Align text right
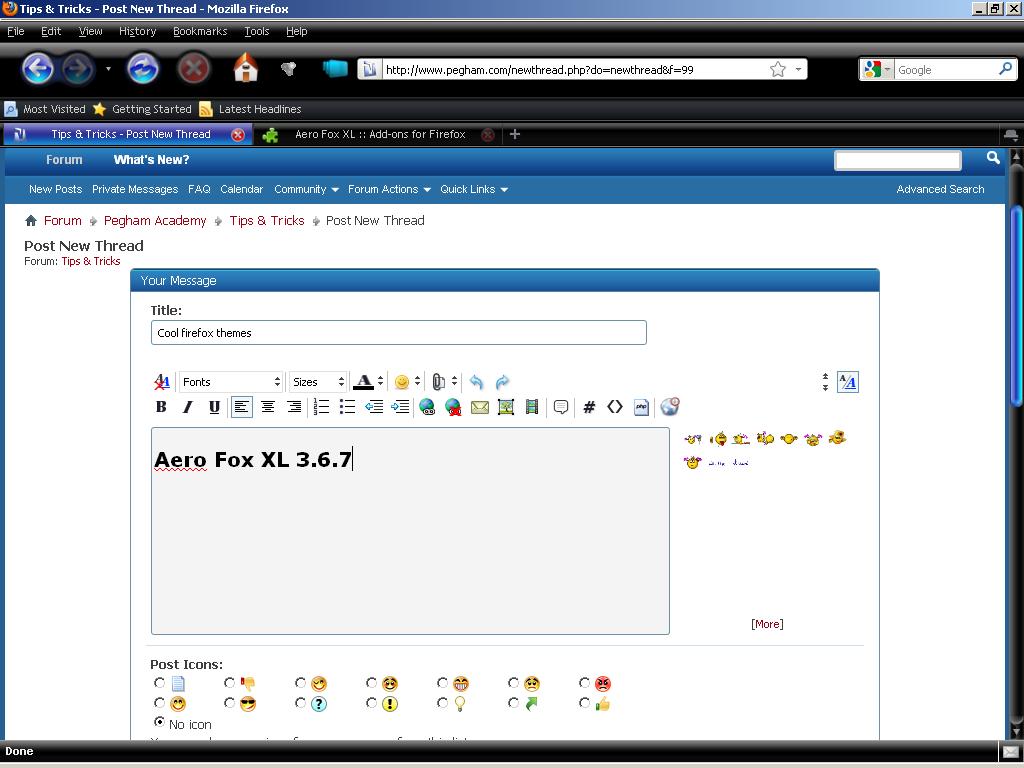 [295, 407]
